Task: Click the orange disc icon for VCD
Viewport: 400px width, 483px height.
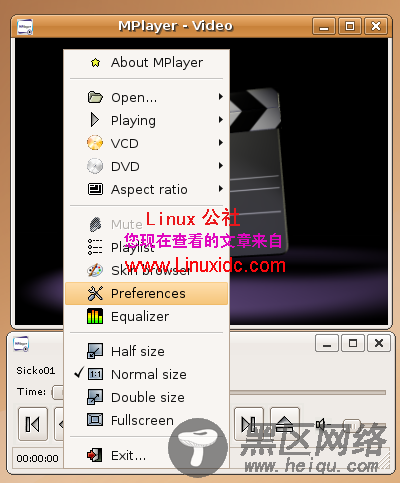Action: [x=95, y=143]
